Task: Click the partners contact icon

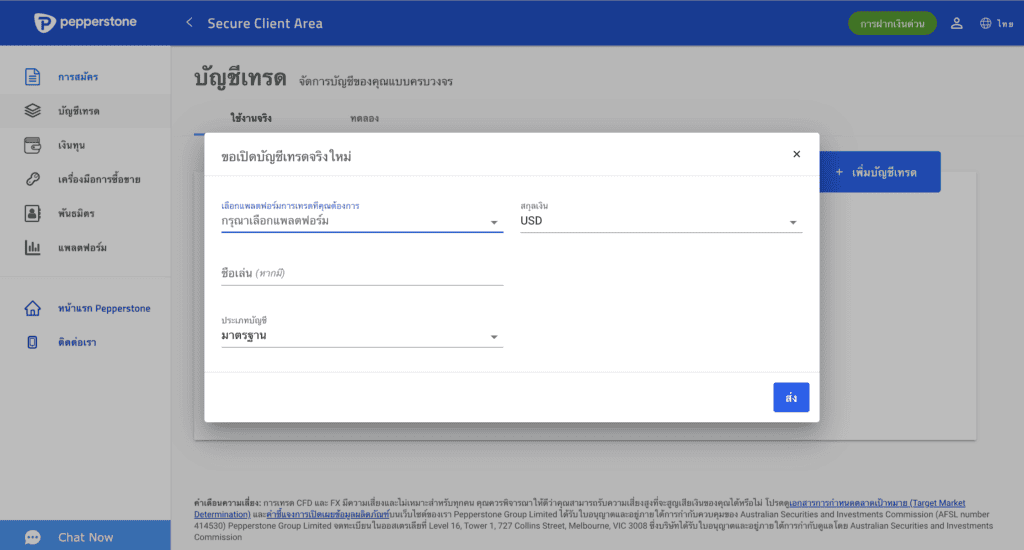Action: click(33, 213)
